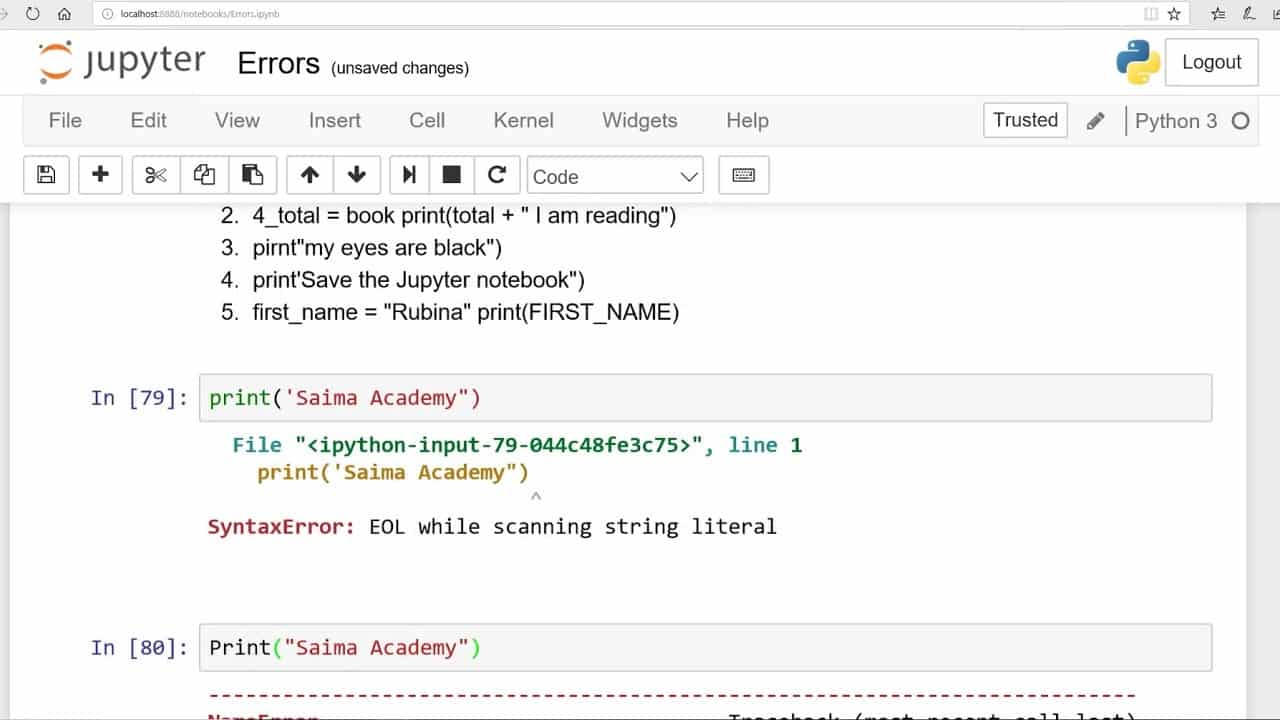Select the In [80] prompt label
1280x720 pixels.
coord(139,648)
